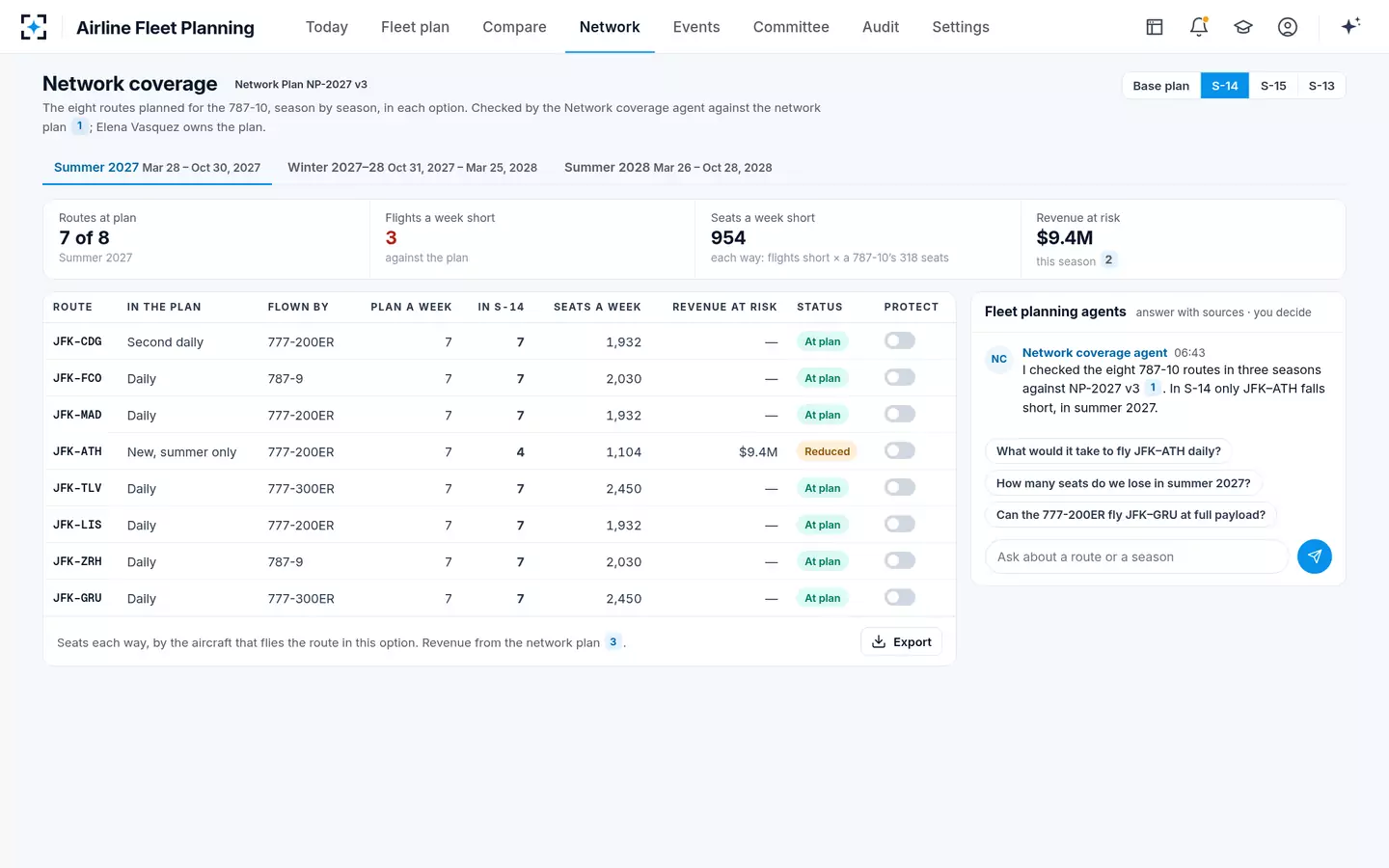This screenshot has width=1389, height=868.
Task: Switch to the S-15 option
Action: (1273, 86)
